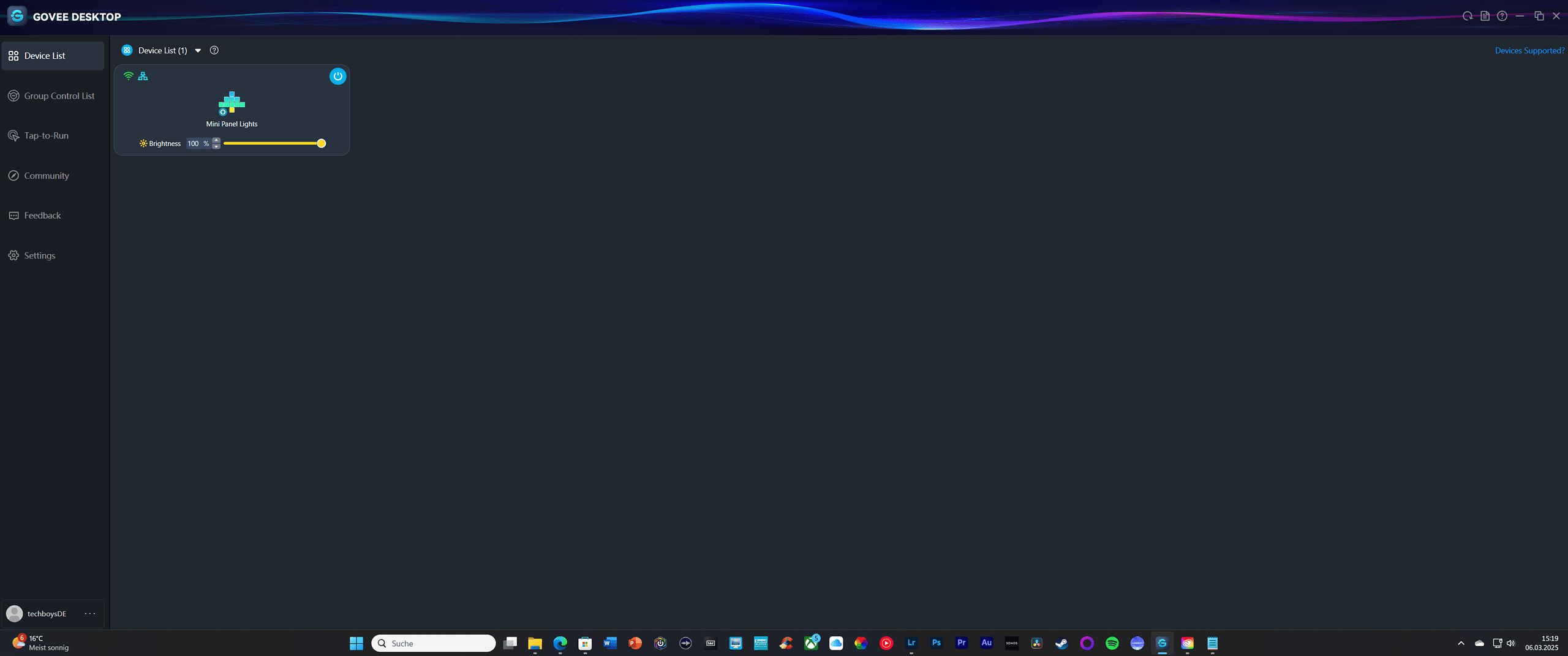
Task: Open Steam from the taskbar
Action: [1062, 643]
